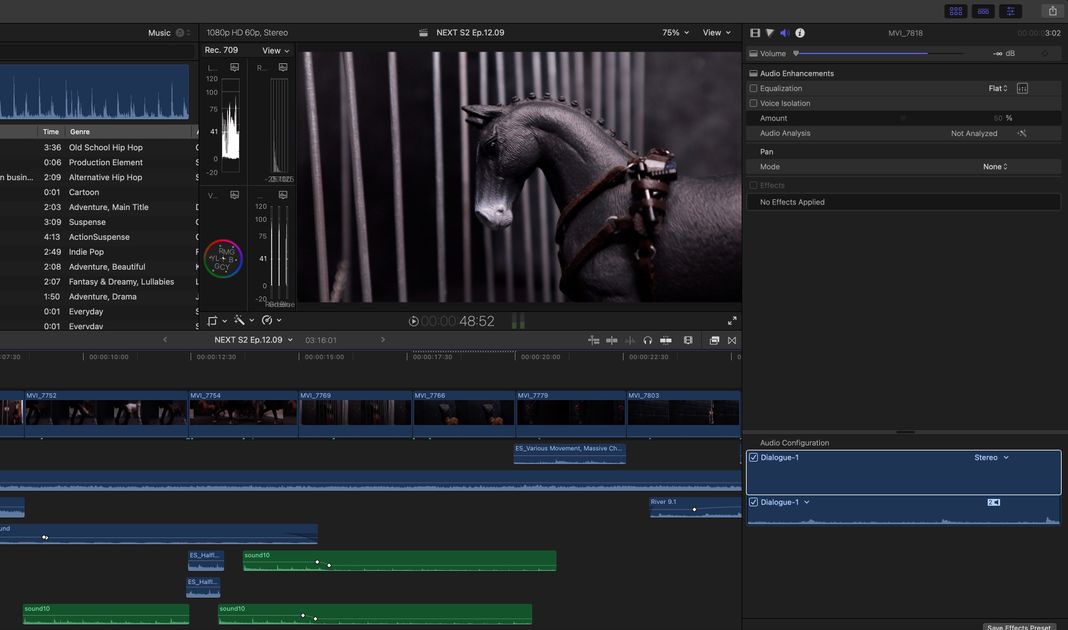Click the Save Effects Preset button
Screen dimensions: 1068x630
(x=1019, y=627)
